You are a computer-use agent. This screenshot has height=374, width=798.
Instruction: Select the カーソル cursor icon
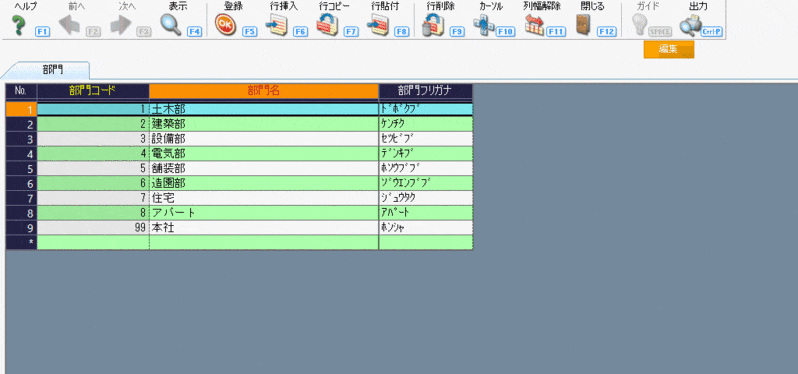click(x=484, y=25)
